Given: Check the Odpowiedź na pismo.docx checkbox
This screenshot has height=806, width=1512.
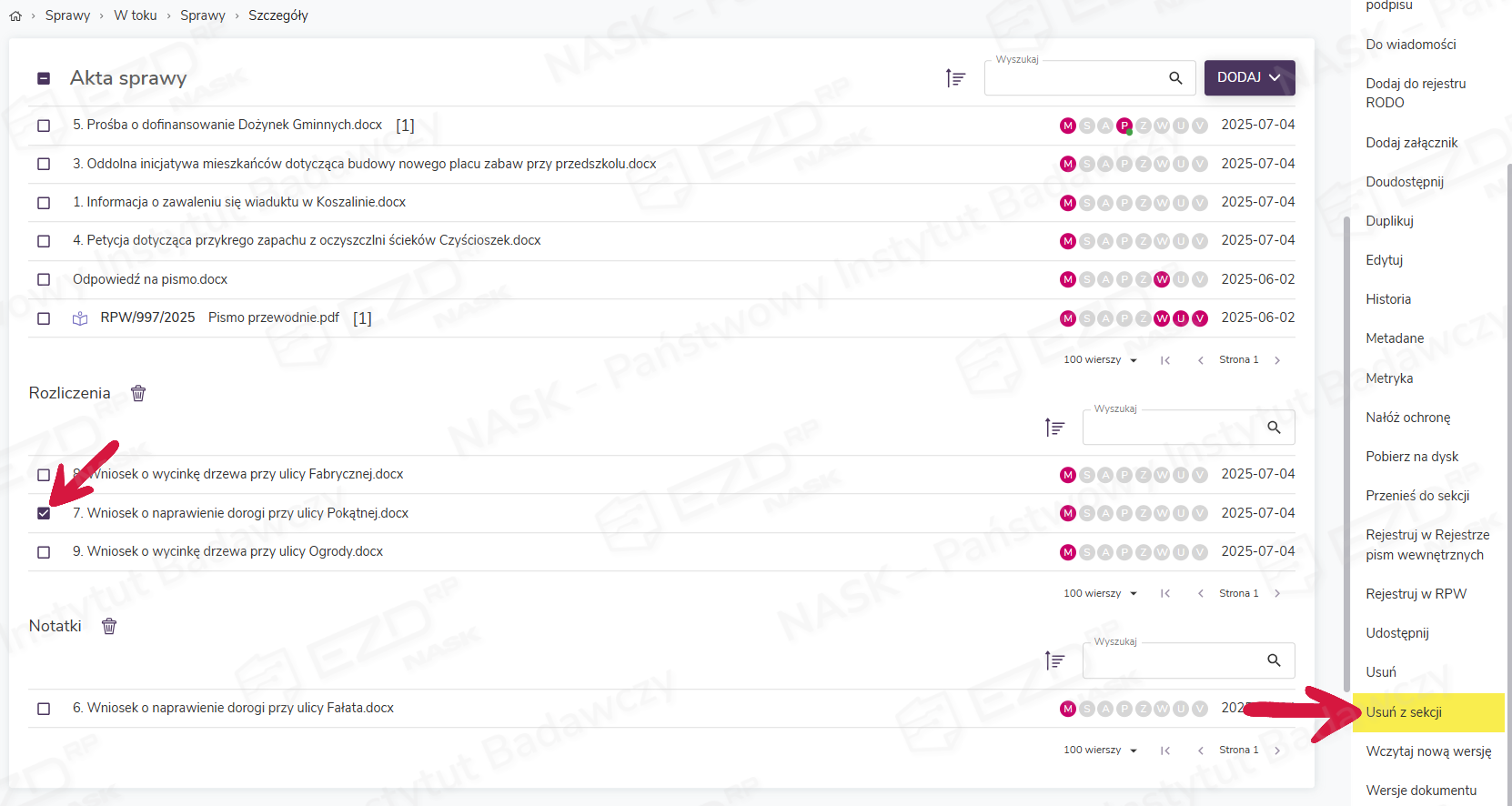Looking at the screenshot, I should click(44, 279).
